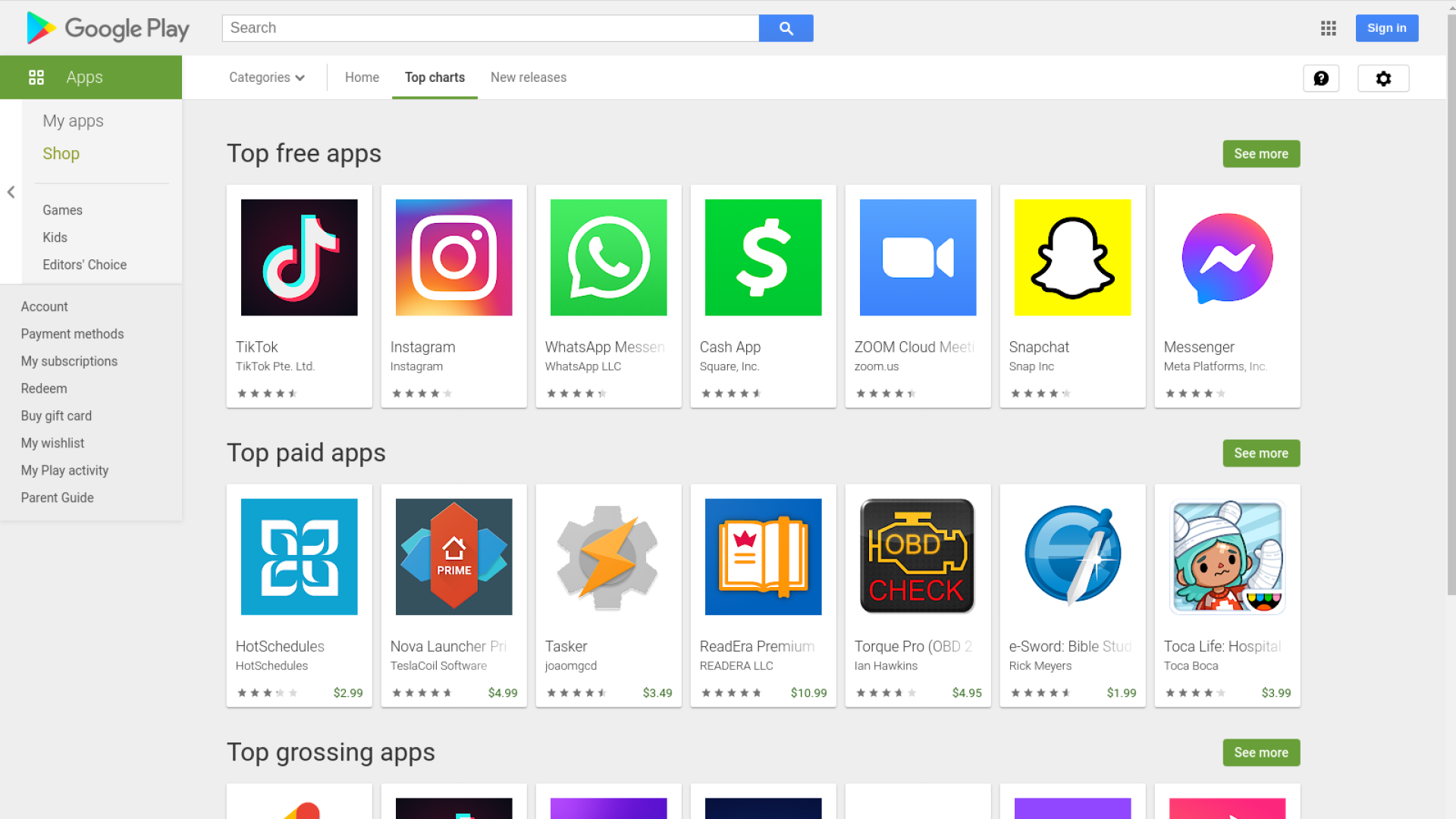Open the Snapchat ghost icon
The height and width of the screenshot is (819, 1456).
coord(1072,257)
